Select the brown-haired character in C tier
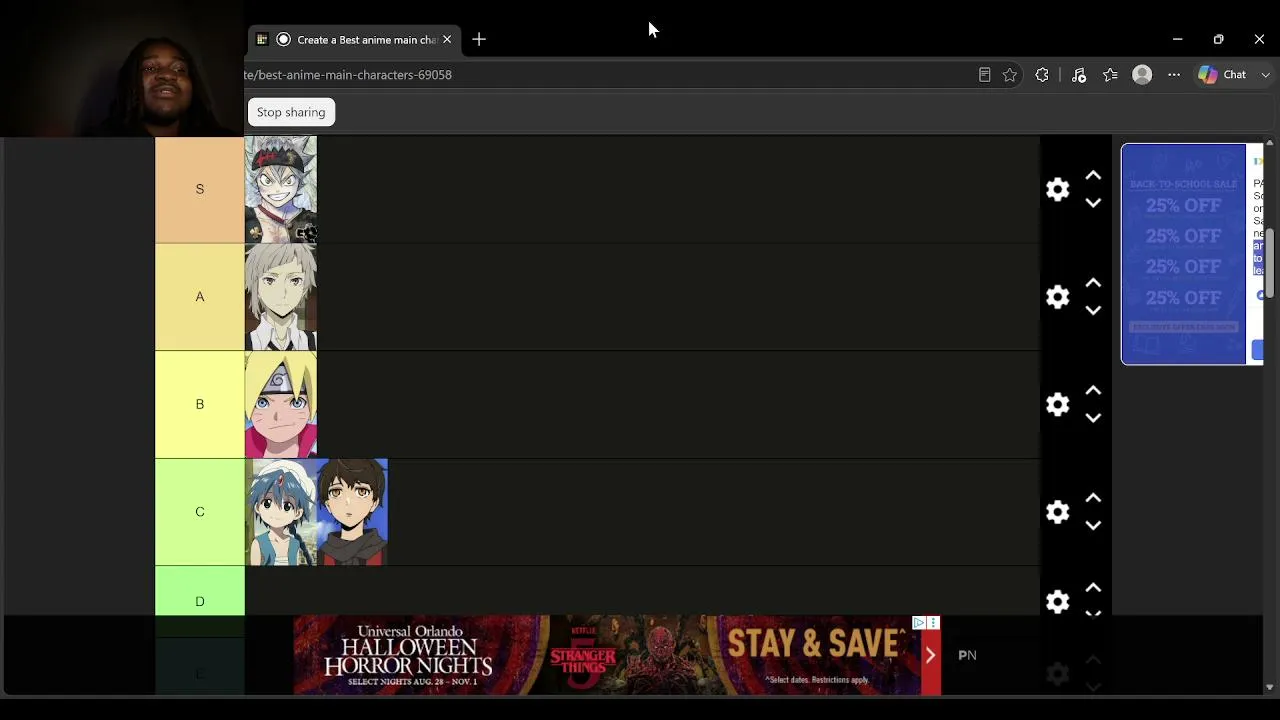The height and width of the screenshot is (720, 1280). [x=352, y=512]
